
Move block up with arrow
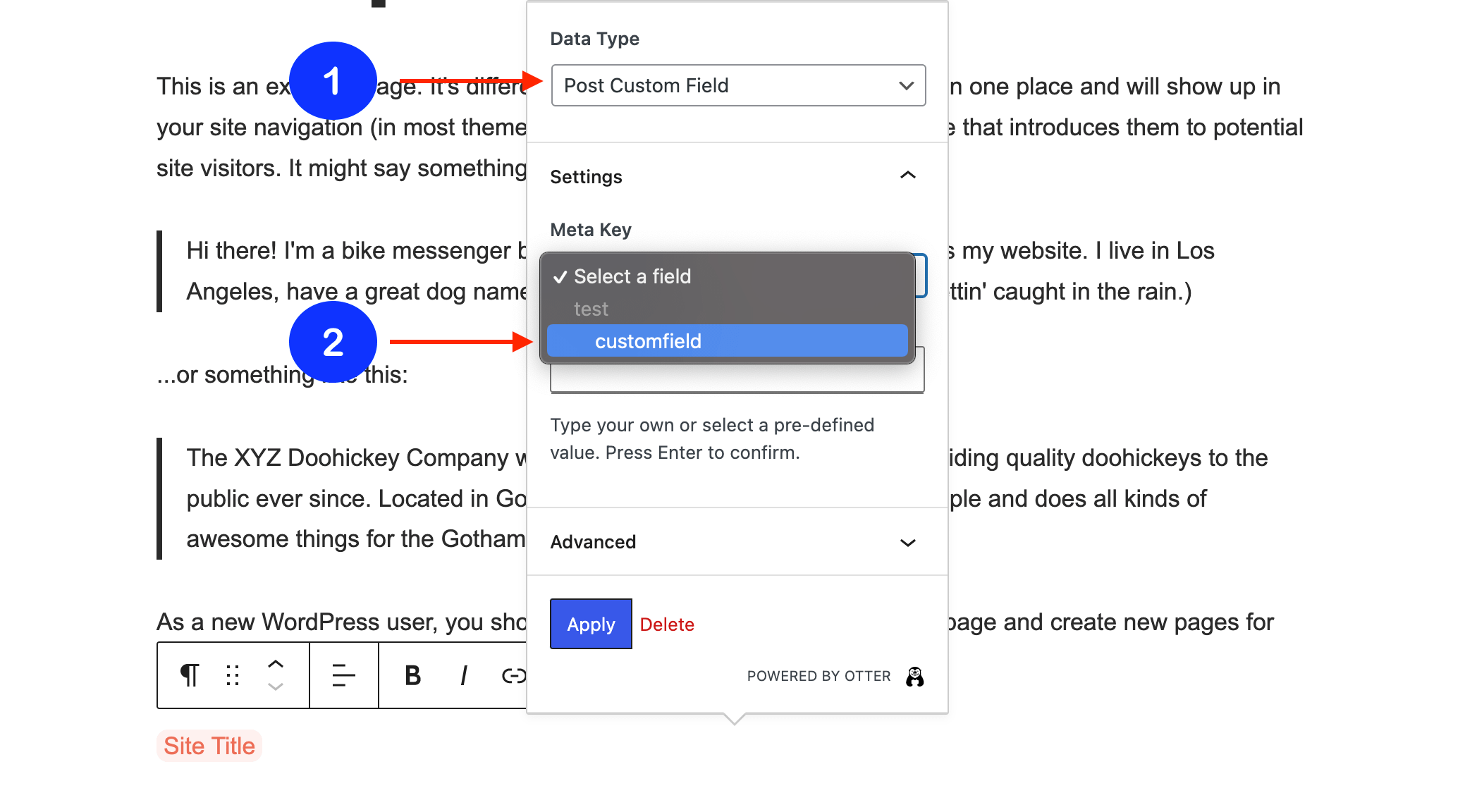tap(276, 664)
